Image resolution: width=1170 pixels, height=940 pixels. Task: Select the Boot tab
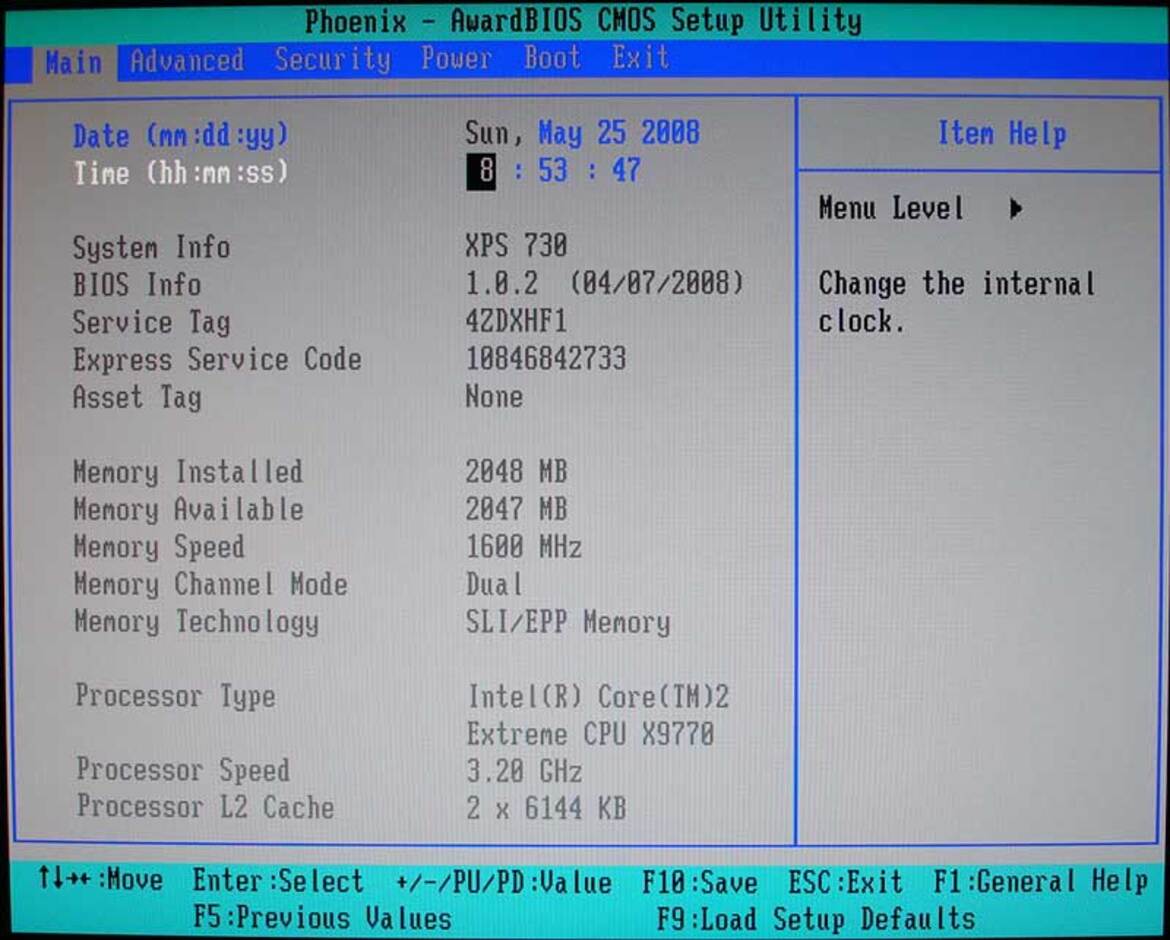point(552,57)
